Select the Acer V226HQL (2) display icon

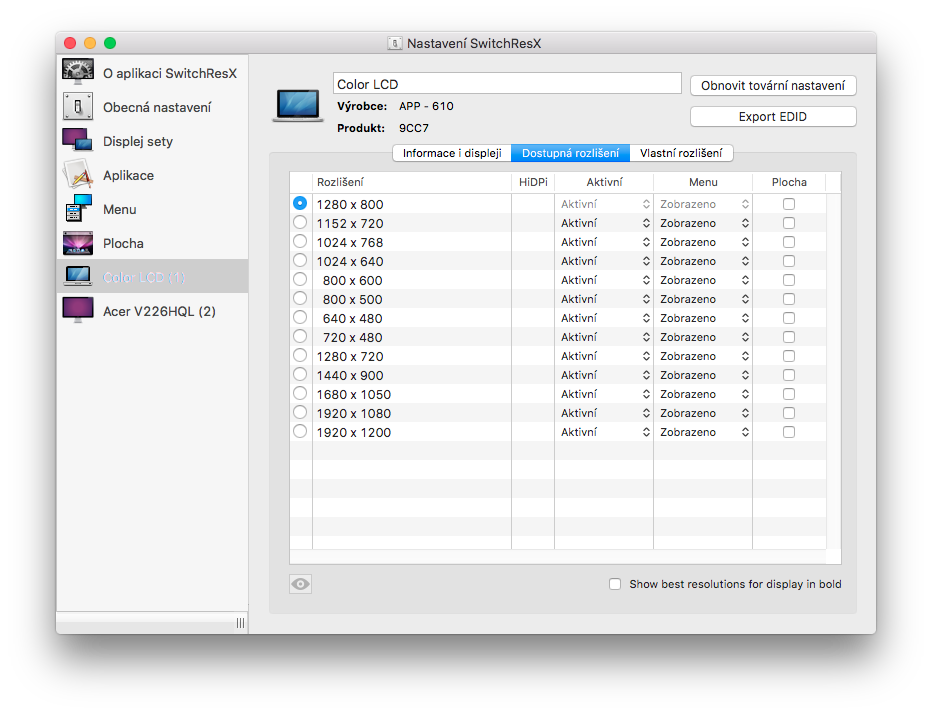click(x=78, y=311)
